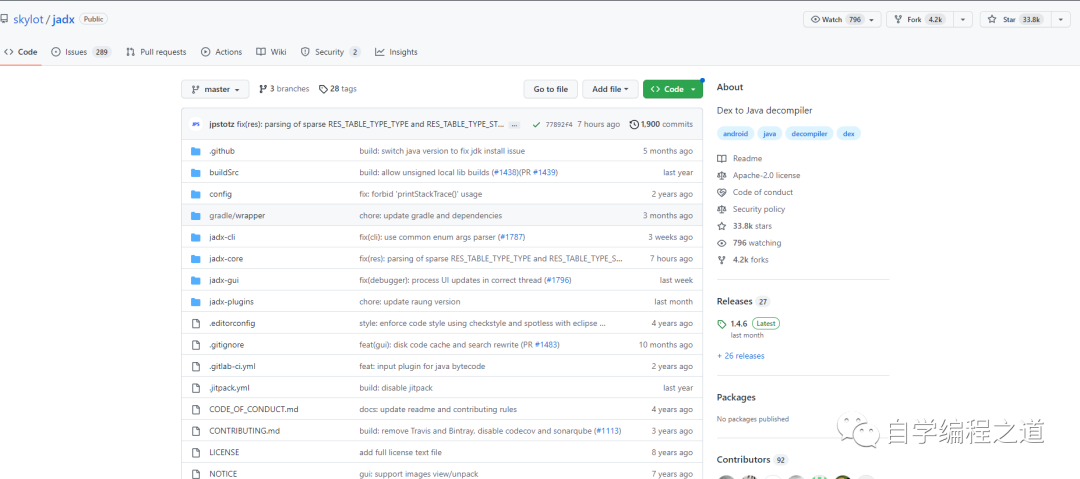Switch to the Wiki tab
Image resolution: width=1080 pixels, height=479 pixels.
tap(271, 52)
